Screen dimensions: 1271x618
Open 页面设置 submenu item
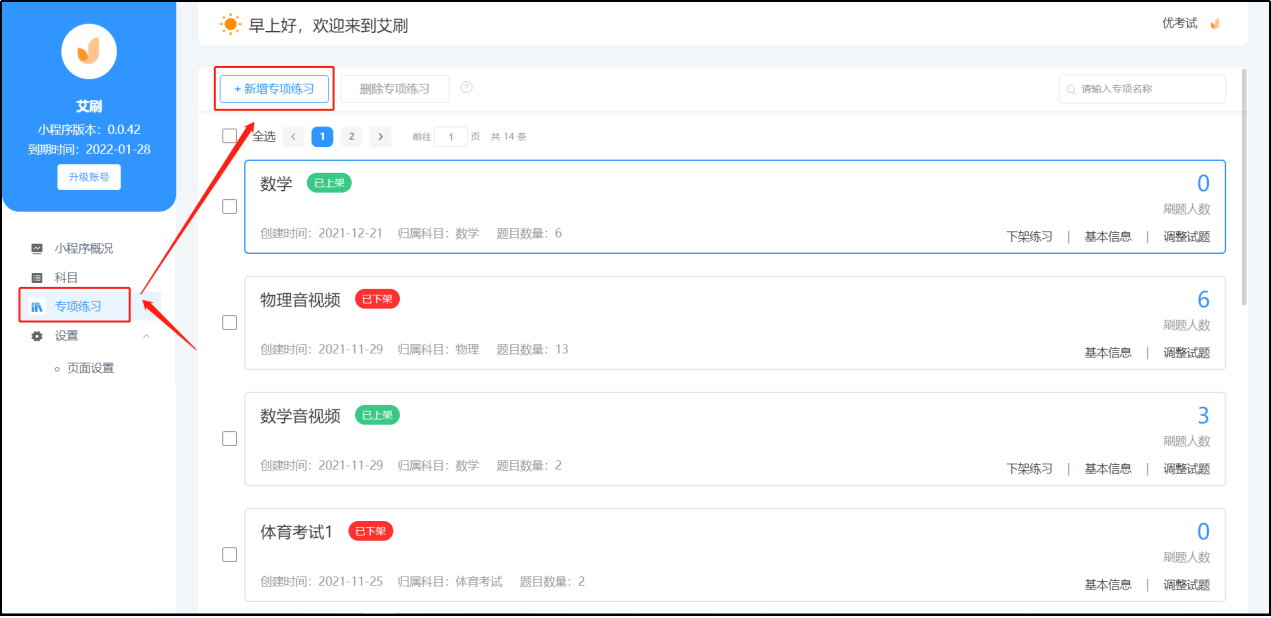[x=90, y=368]
